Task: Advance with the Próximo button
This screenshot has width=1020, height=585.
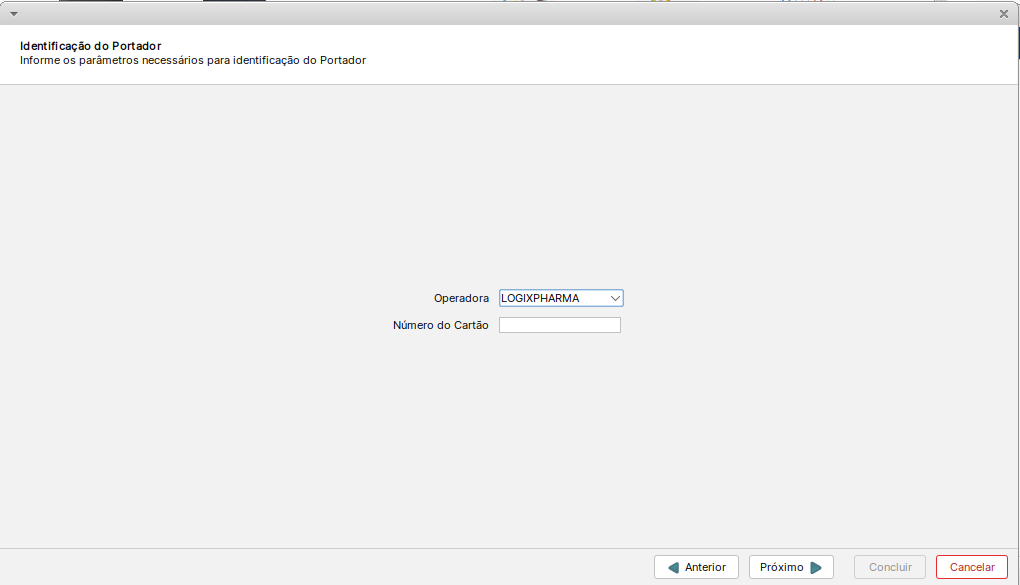Action: point(791,567)
